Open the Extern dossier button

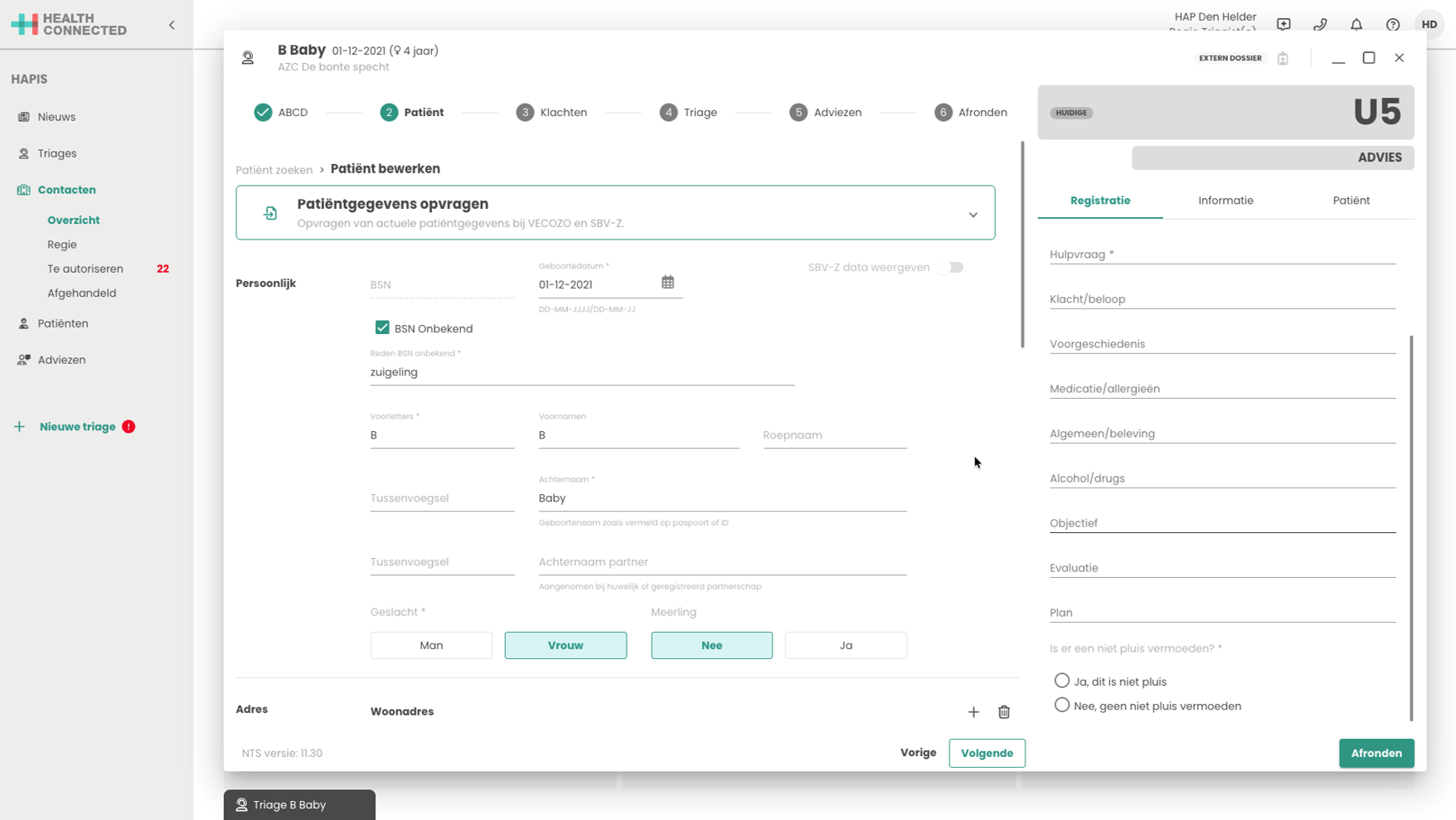click(x=1230, y=58)
